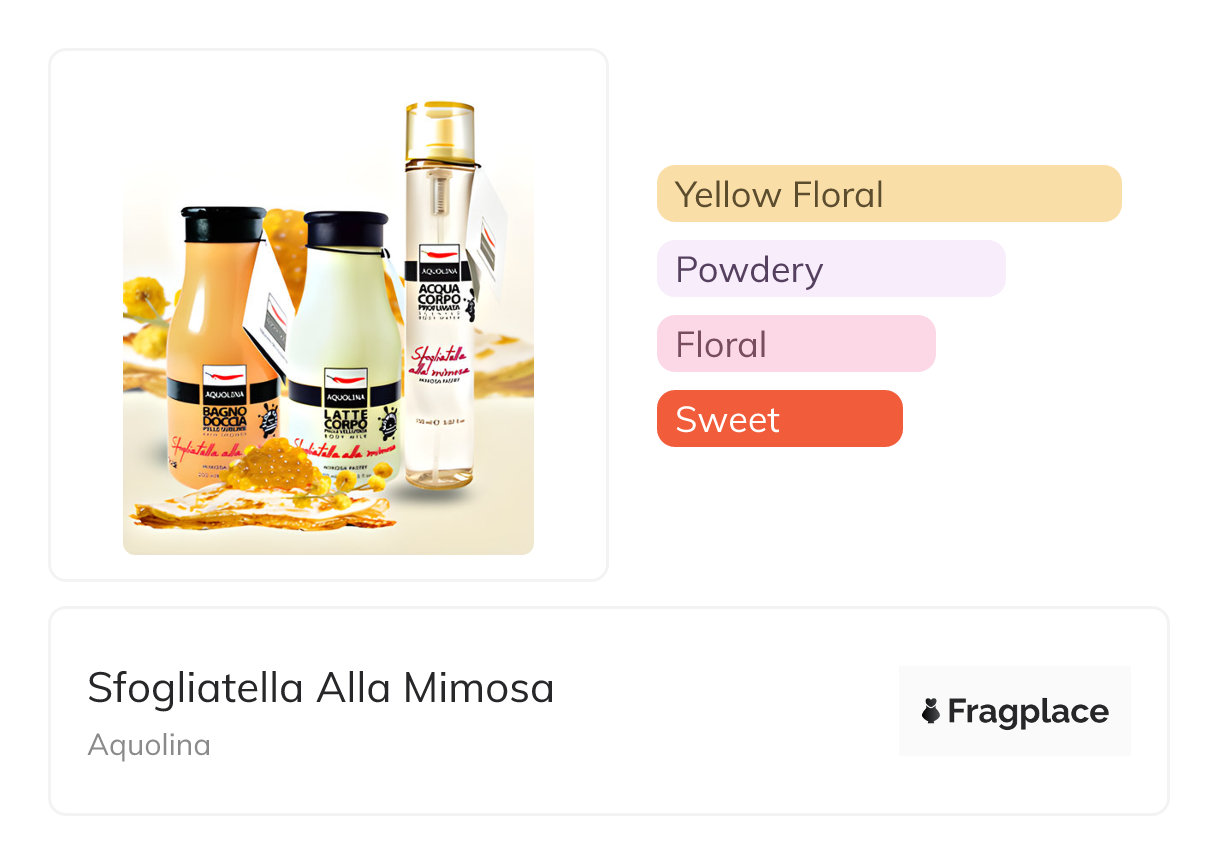Select the Yellow Floral accord bar
This screenshot has height=864, width=1218.
[x=888, y=194]
